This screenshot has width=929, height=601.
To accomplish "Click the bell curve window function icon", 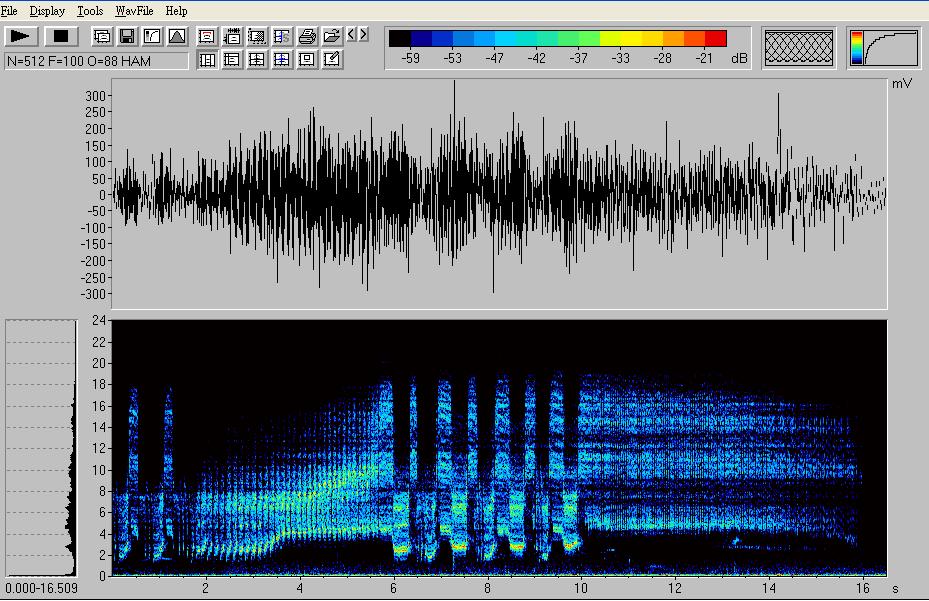I will point(176,37).
